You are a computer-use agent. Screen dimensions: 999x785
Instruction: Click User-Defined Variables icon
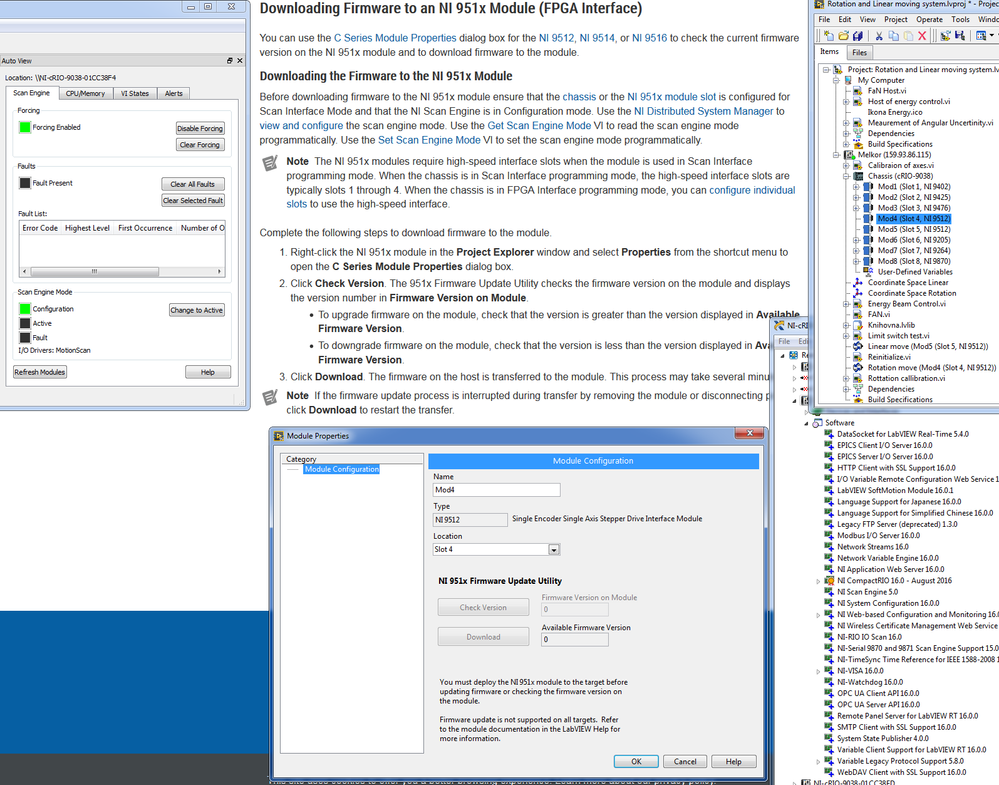tap(868, 272)
